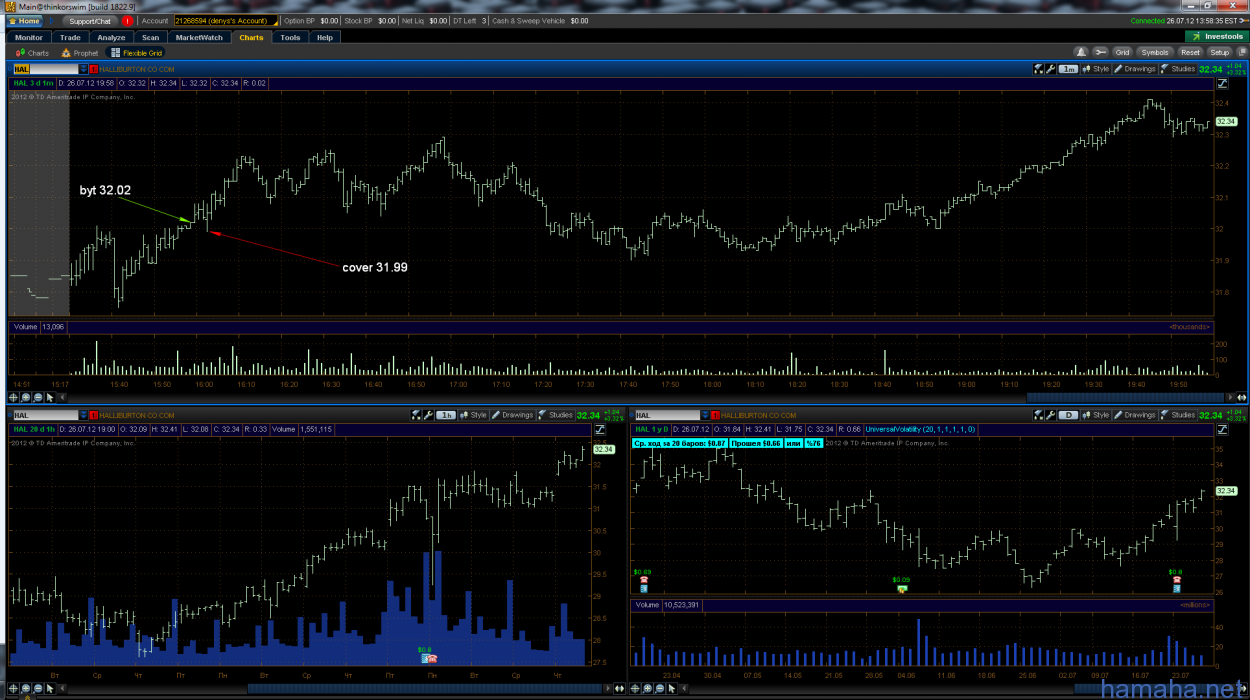Click the HAL symbol field in top chart
Image resolution: width=1250 pixels, height=700 pixels.
point(44,69)
